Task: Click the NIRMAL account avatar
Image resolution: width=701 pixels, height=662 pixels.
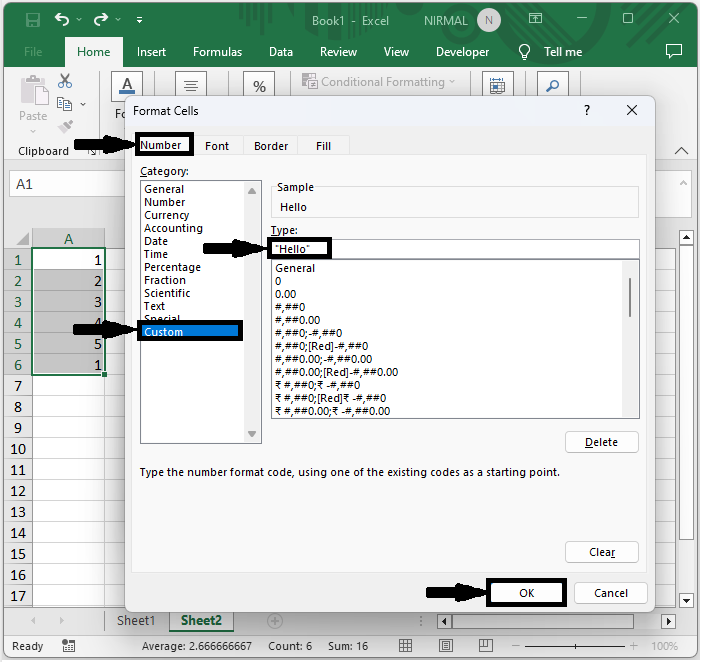Action: tap(489, 20)
